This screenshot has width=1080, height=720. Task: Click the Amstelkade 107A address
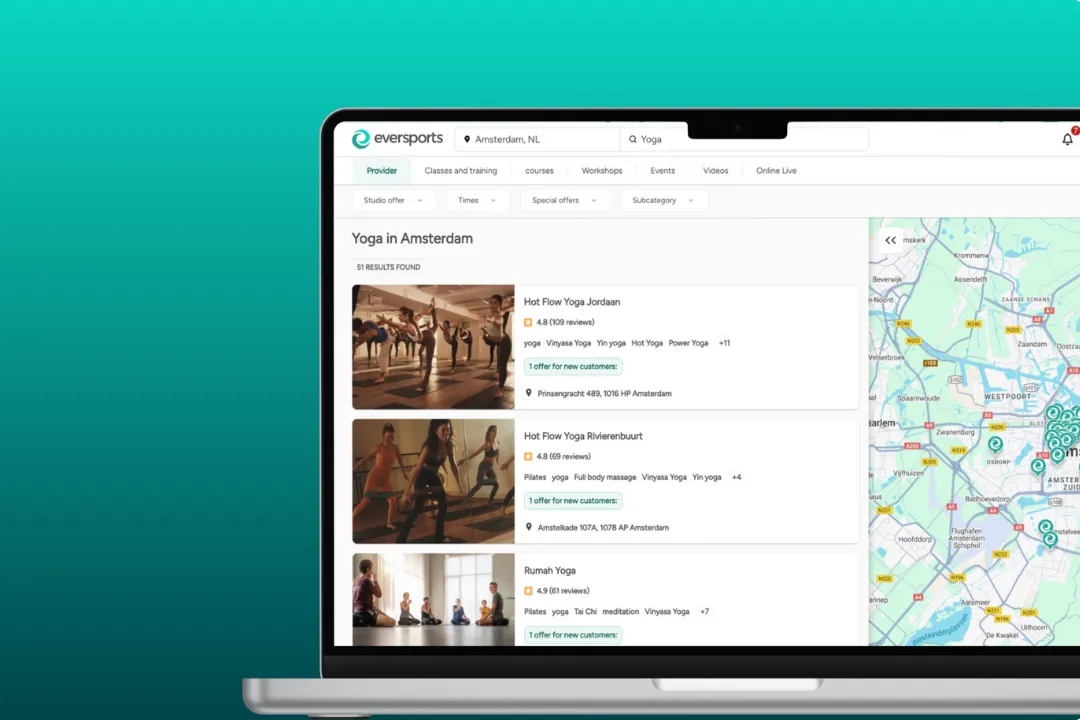coord(603,528)
